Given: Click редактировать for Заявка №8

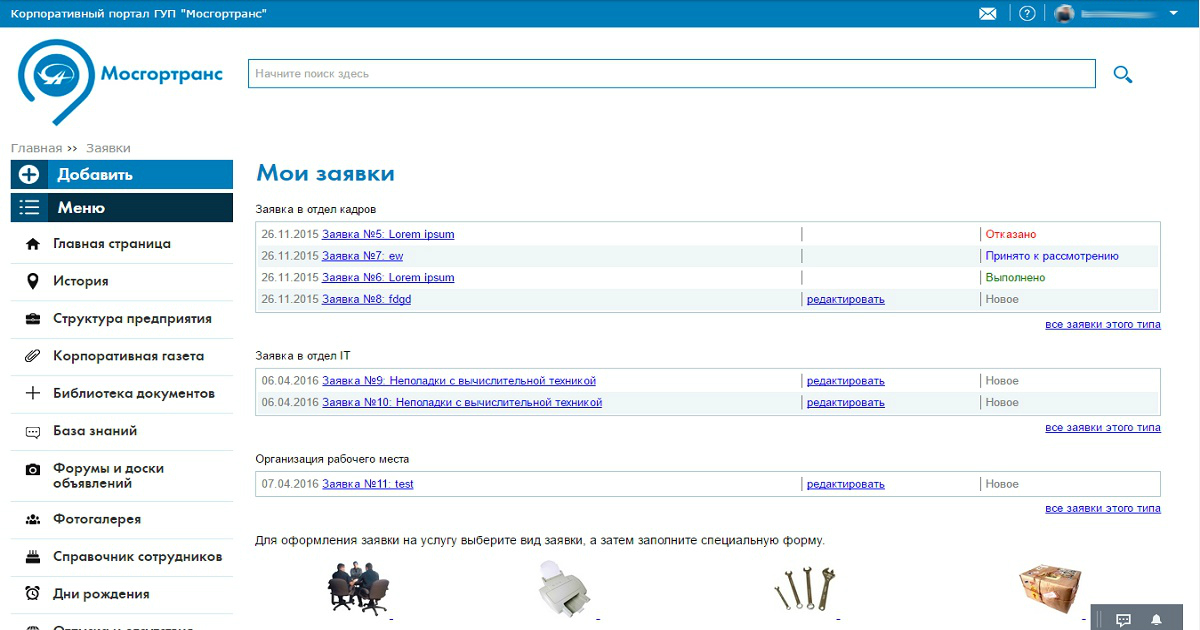Looking at the screenshot, I should pos(845,299).
